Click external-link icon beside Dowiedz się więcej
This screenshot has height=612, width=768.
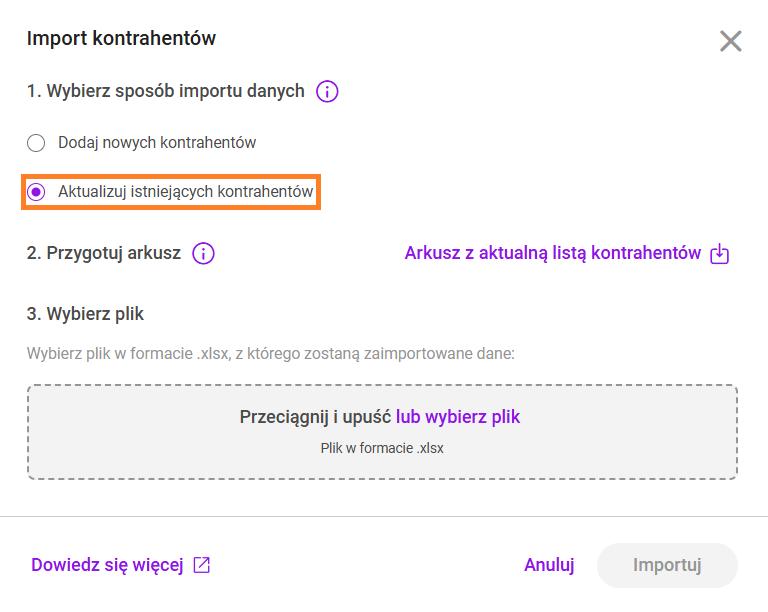[x=202, y=565]
